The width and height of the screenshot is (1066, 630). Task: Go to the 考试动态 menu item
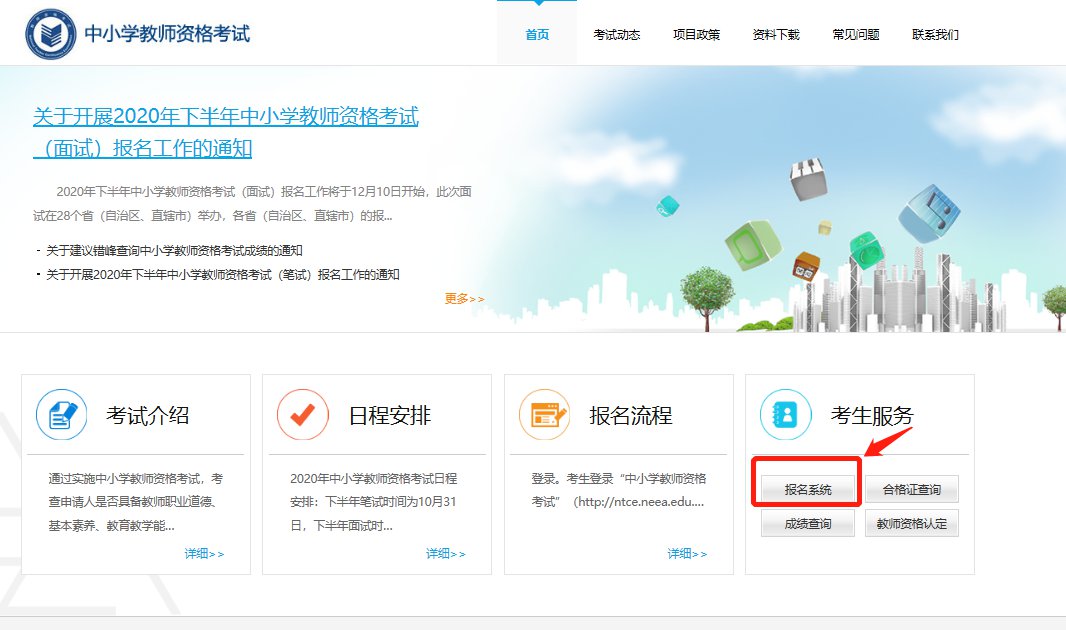click(616, 35)
